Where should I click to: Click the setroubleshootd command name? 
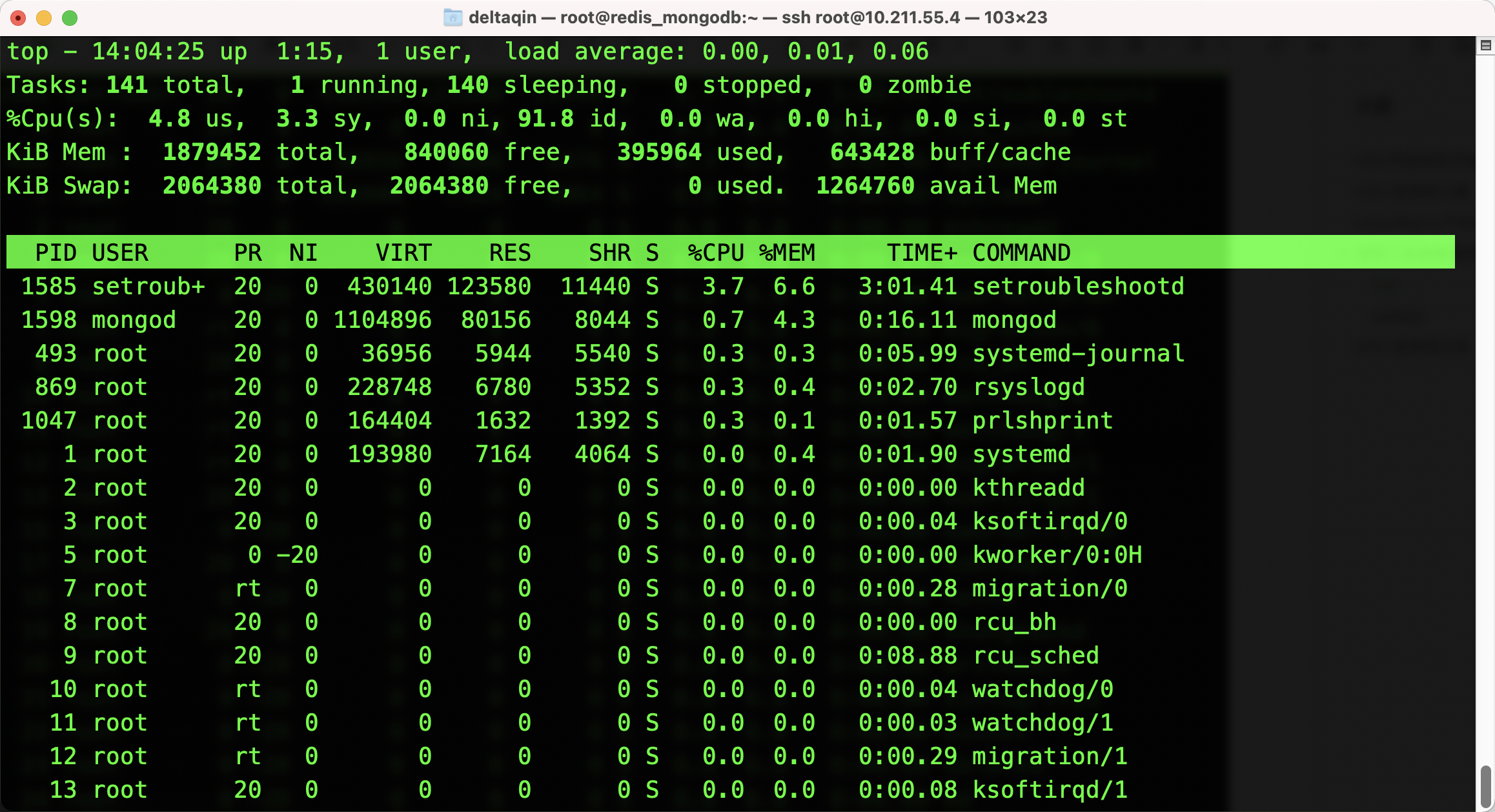tap(1078, 286)
